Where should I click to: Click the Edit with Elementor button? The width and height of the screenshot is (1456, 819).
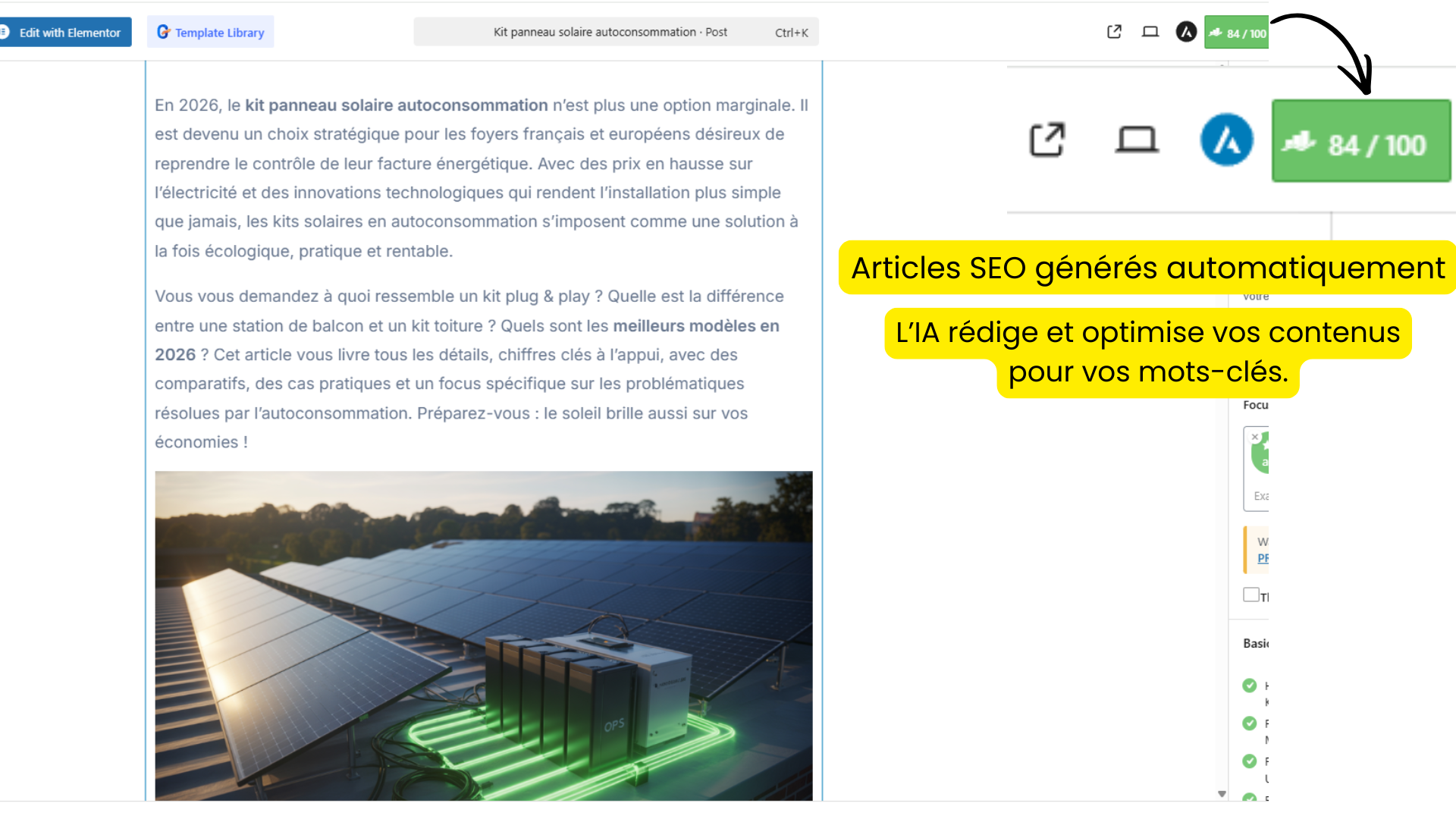64,32
